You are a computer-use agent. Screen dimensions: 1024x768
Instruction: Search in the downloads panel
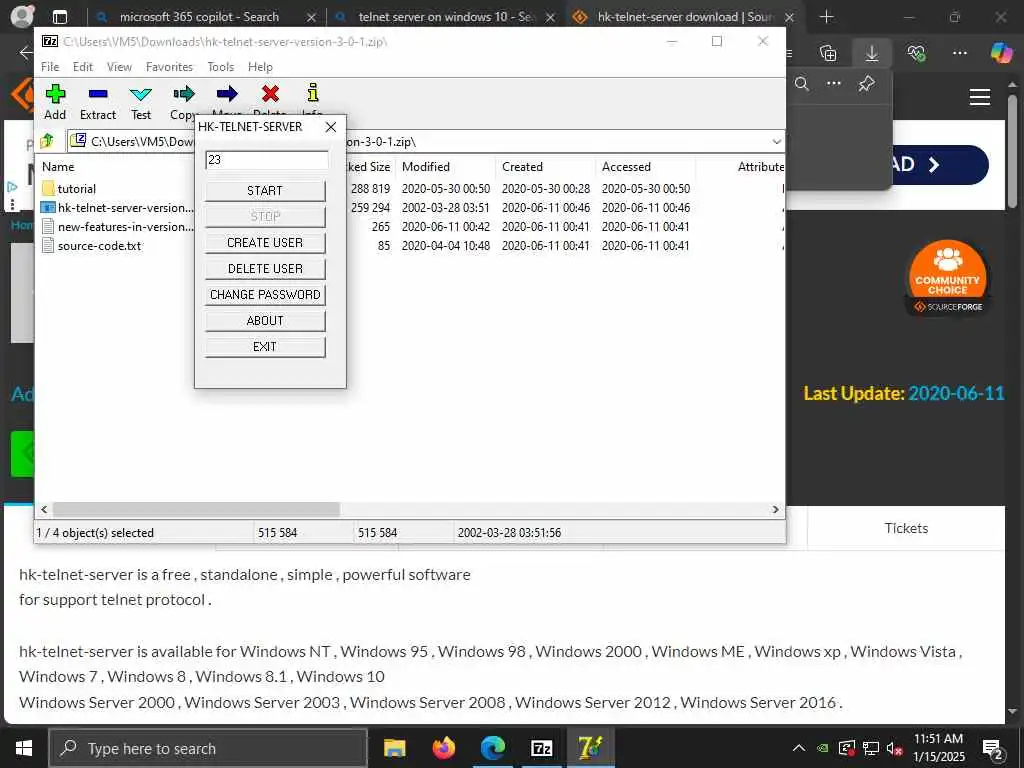click(802, 84)
